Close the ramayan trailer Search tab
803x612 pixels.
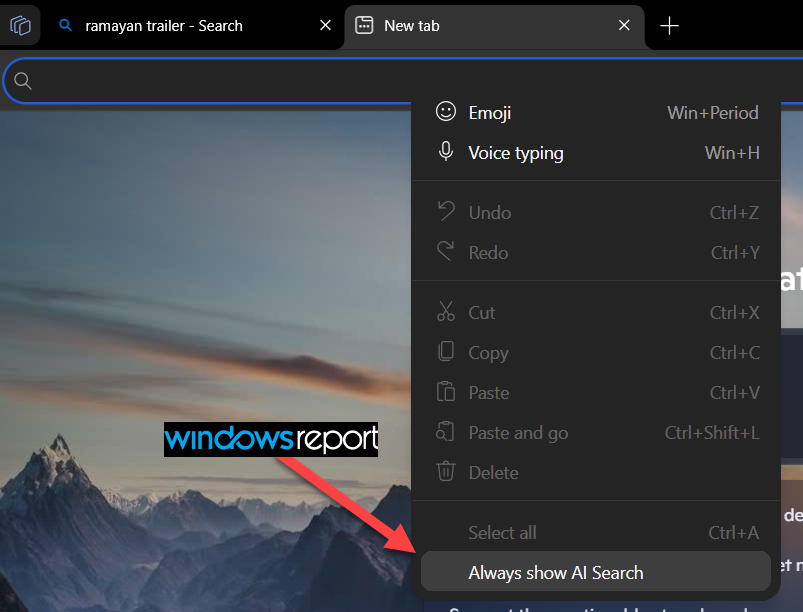tap(325, 25)
